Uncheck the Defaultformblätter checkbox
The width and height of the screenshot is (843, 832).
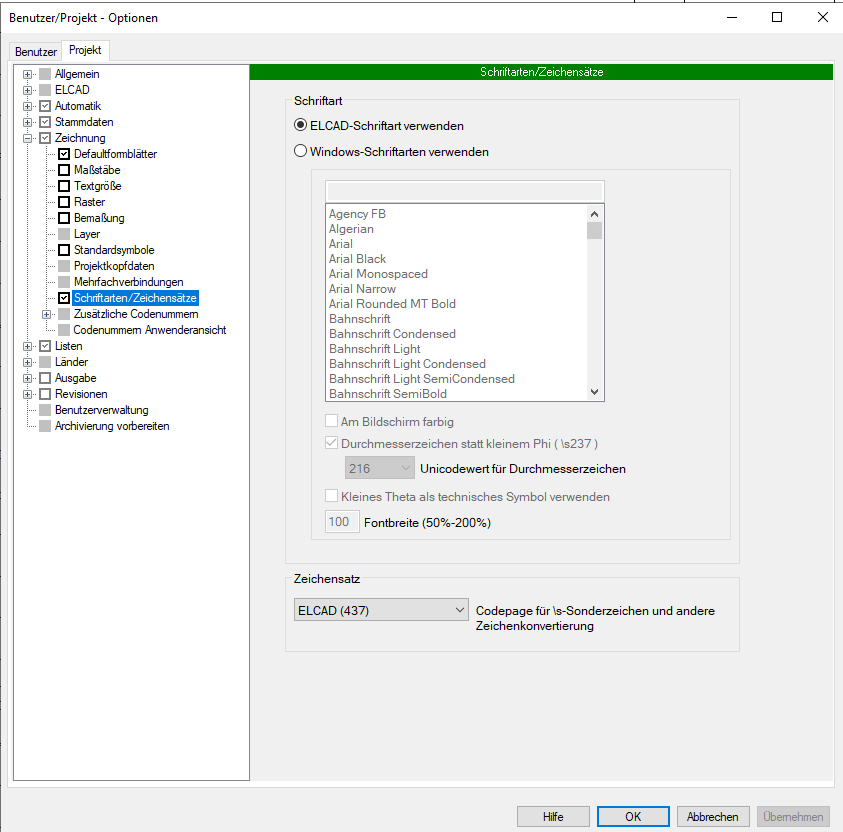pos(64,154)
